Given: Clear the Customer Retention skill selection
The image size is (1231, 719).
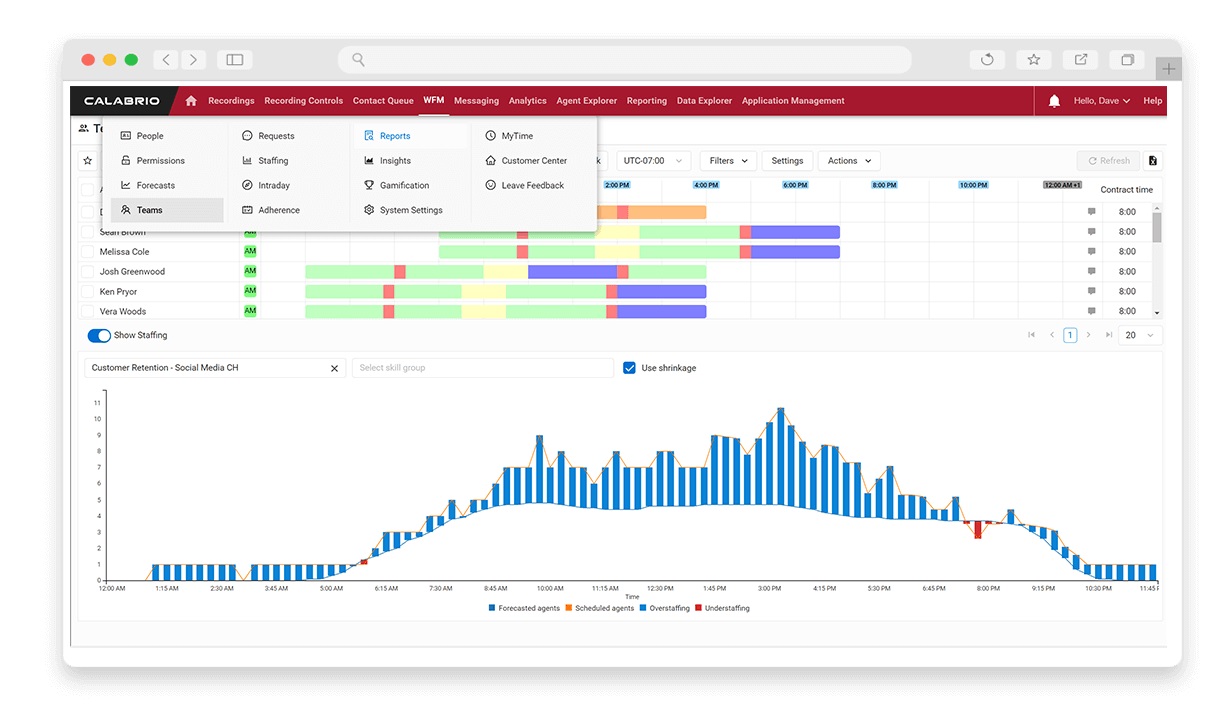Looking at the screenshot, I should click(334, 368).
